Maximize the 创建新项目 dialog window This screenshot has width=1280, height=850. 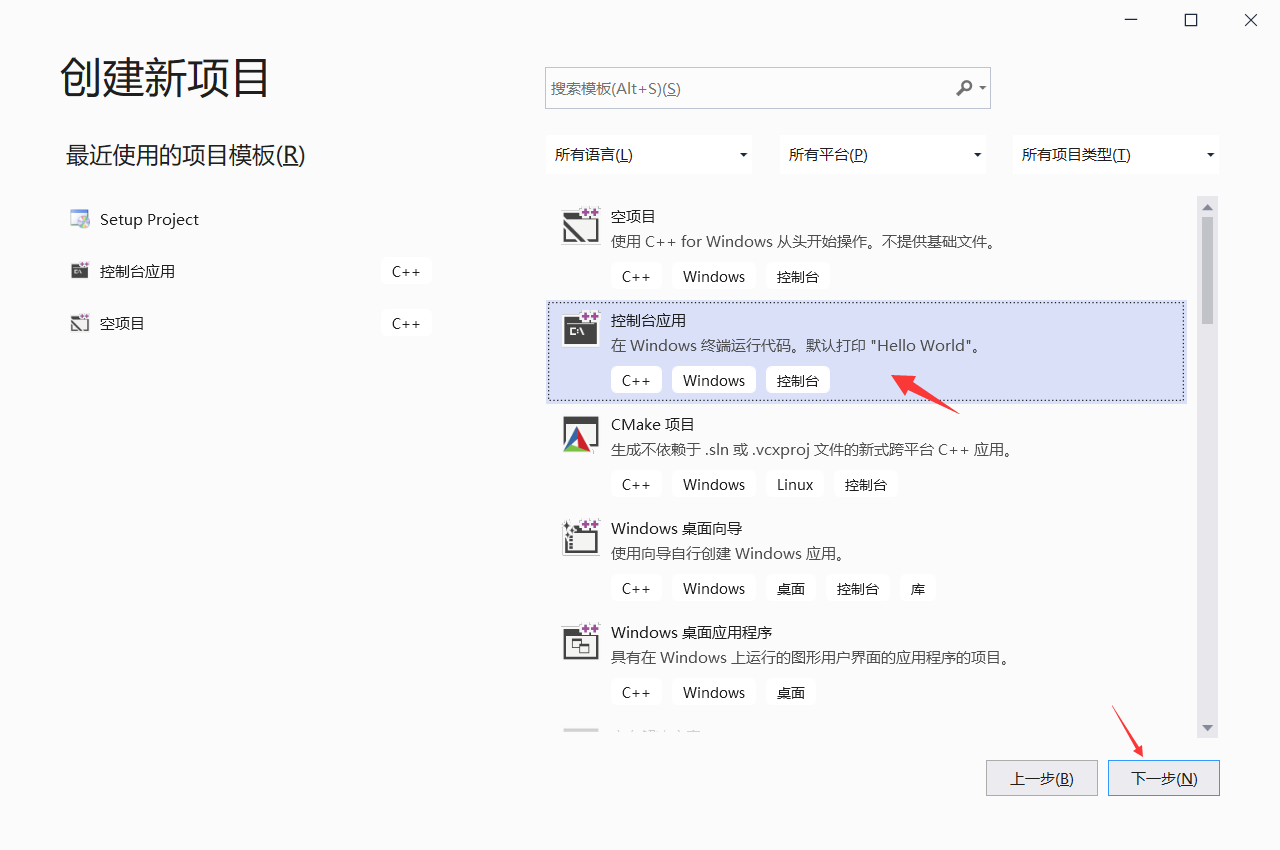pos(1191,20)
